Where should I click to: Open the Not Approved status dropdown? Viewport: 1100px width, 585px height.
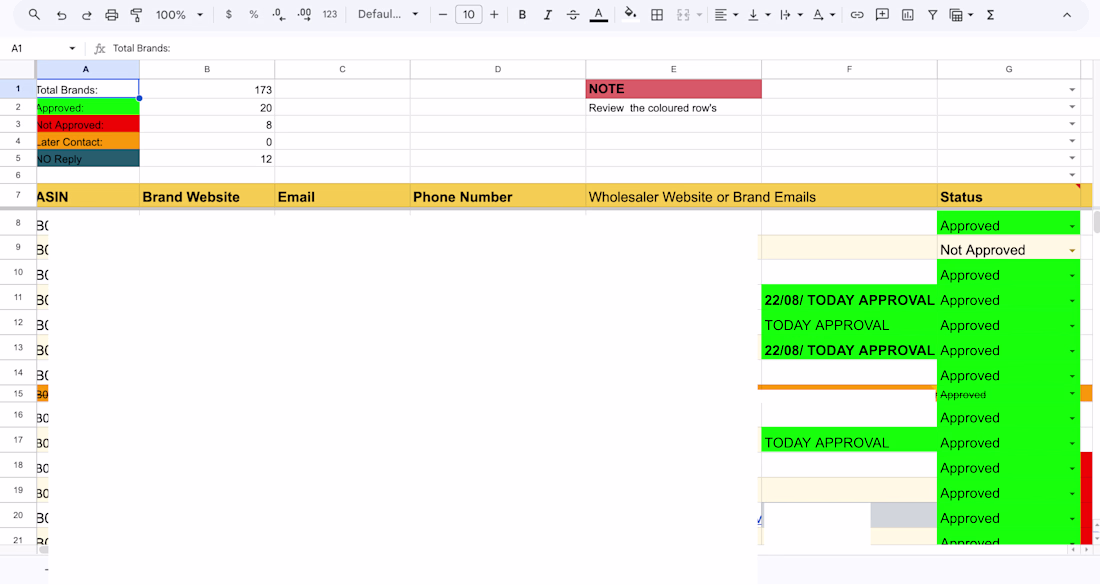(1072, 250)
